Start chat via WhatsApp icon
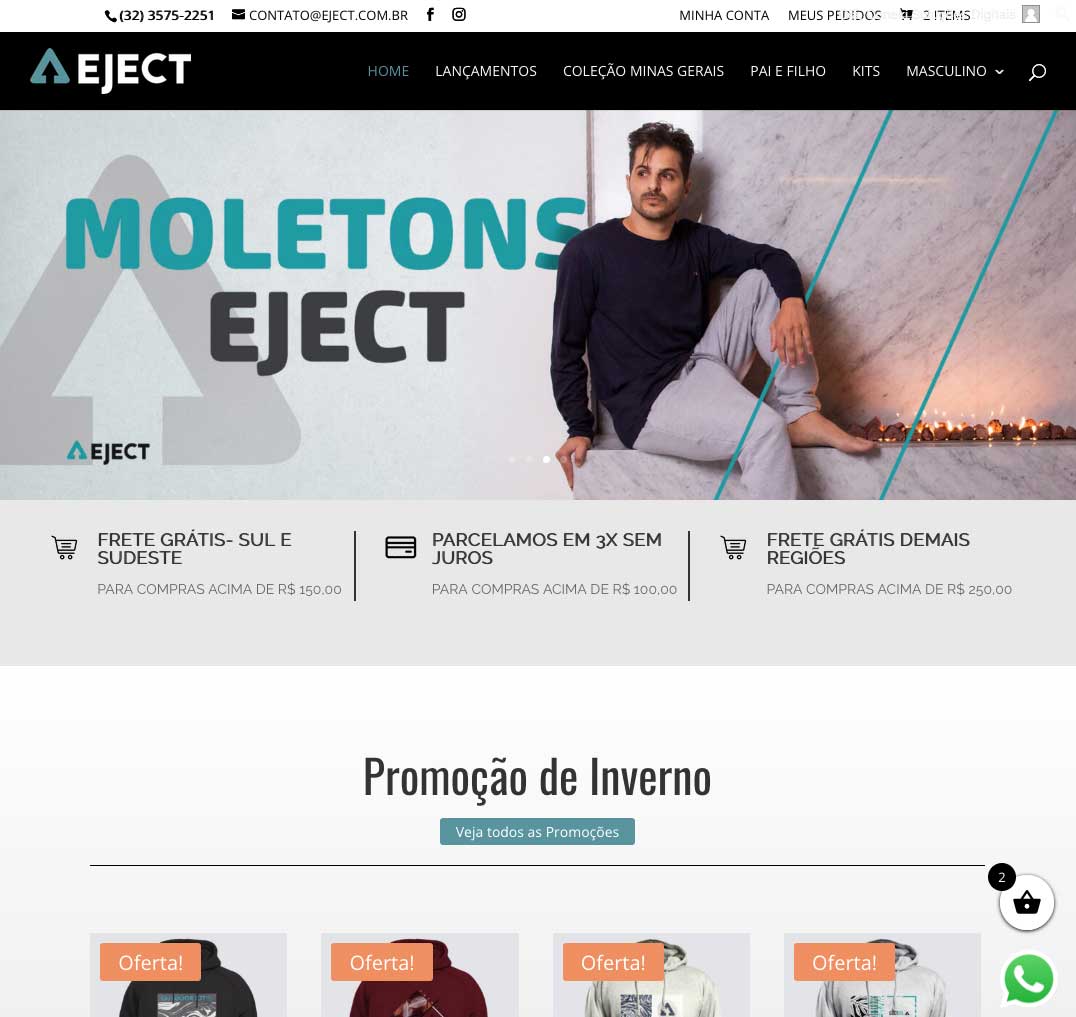Screen dimensions: 1076x1017 tap(1028, 979)
